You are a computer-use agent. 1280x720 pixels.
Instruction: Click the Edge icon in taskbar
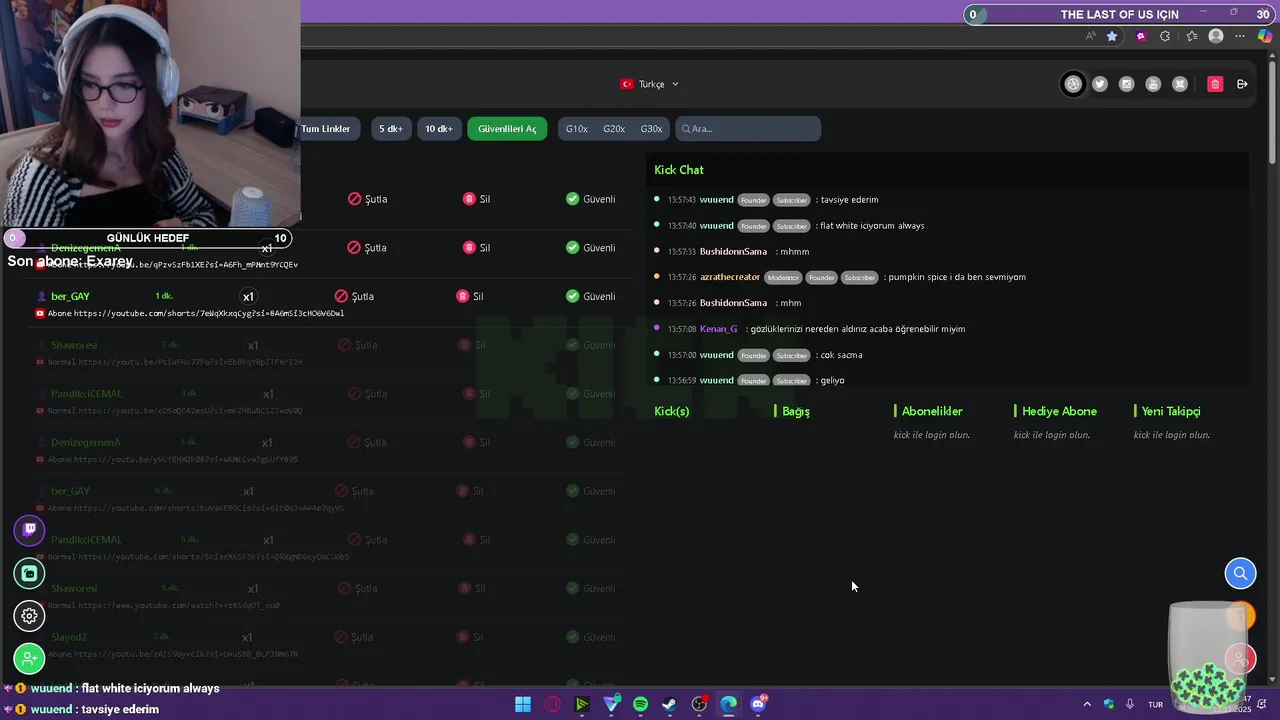pos(729,704)
